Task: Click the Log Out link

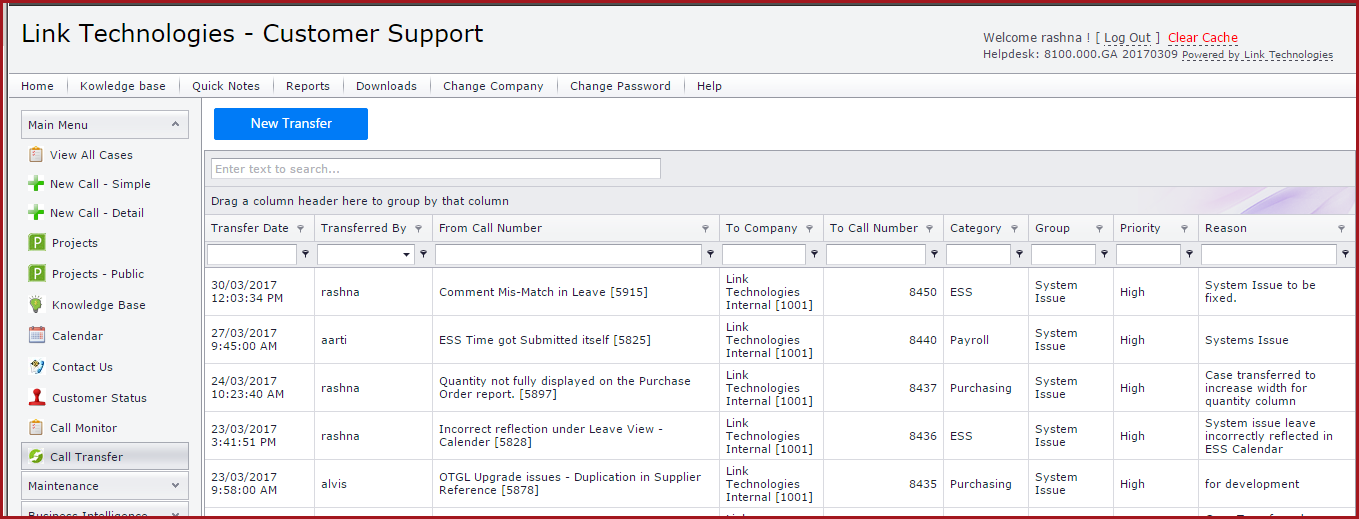Action: coord(1128,38)
